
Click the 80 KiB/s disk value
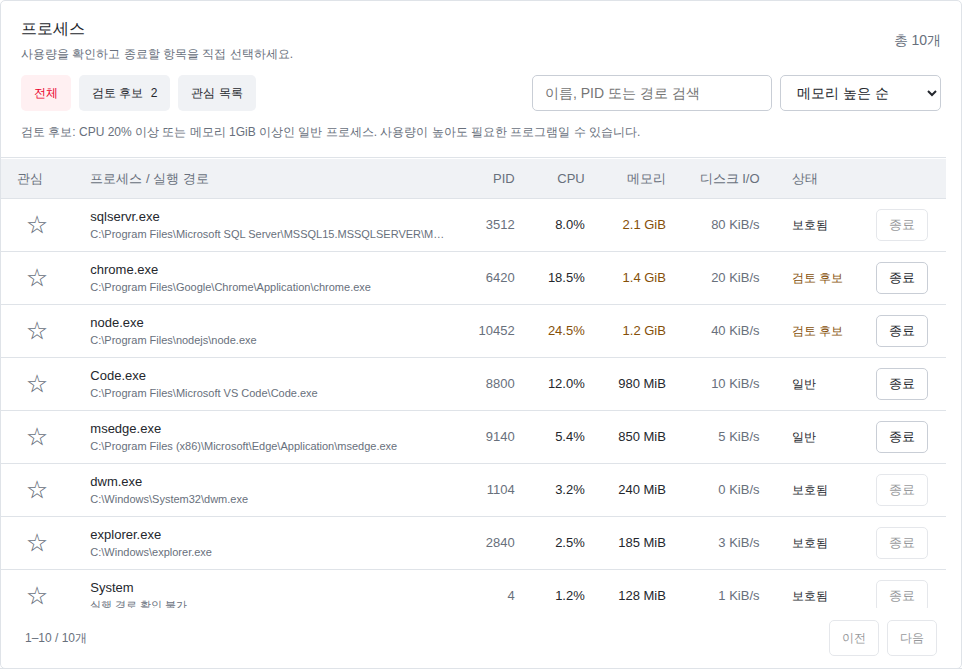[x=735, y=225]
